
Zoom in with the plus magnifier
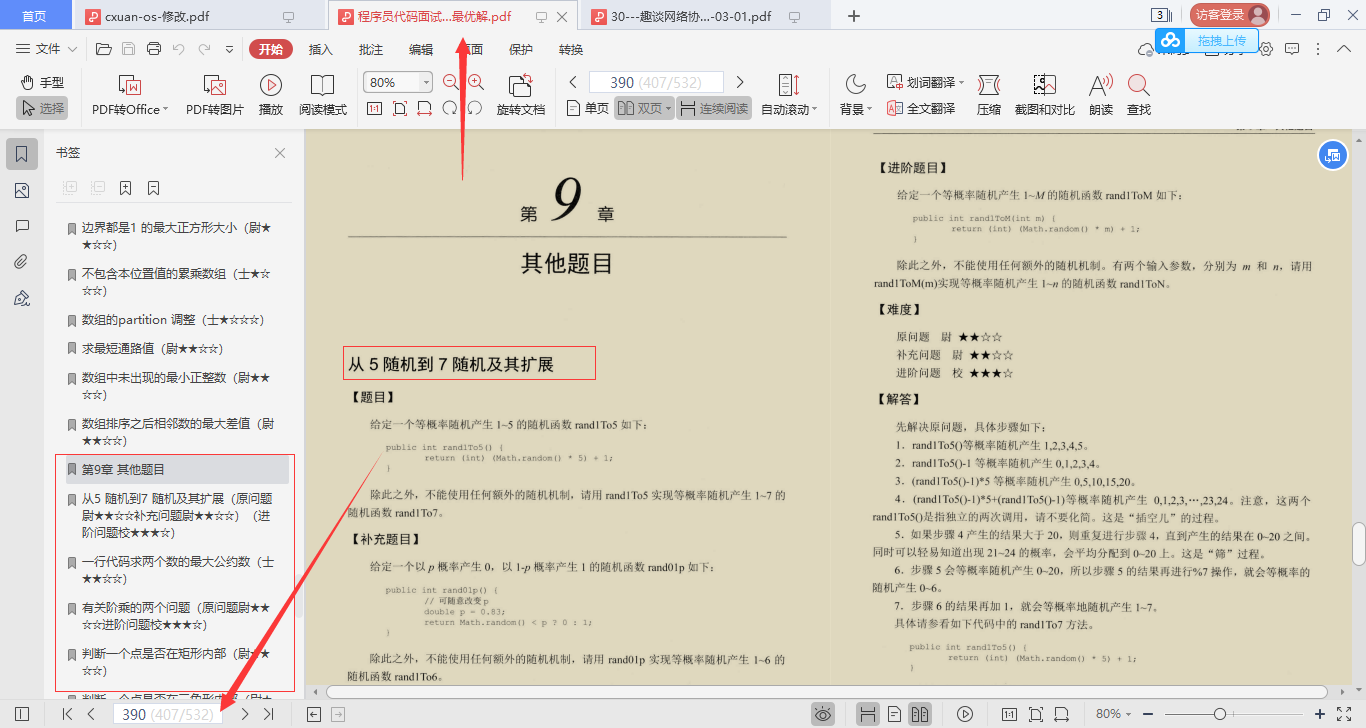coord(476,83)
